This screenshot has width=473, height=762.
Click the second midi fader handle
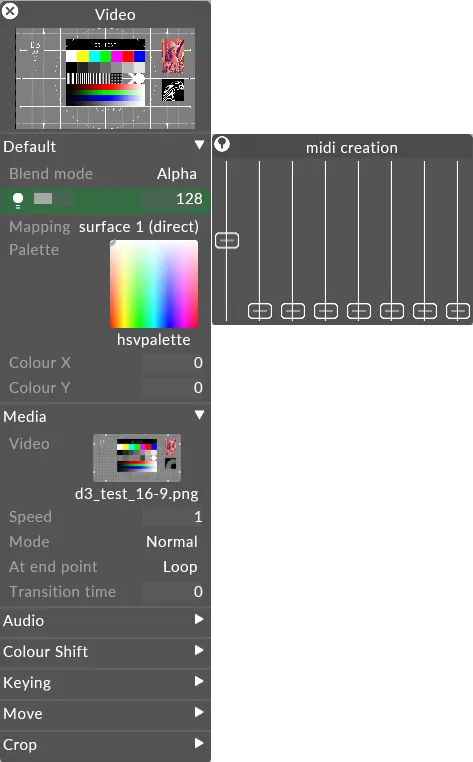tap(260, 311)
